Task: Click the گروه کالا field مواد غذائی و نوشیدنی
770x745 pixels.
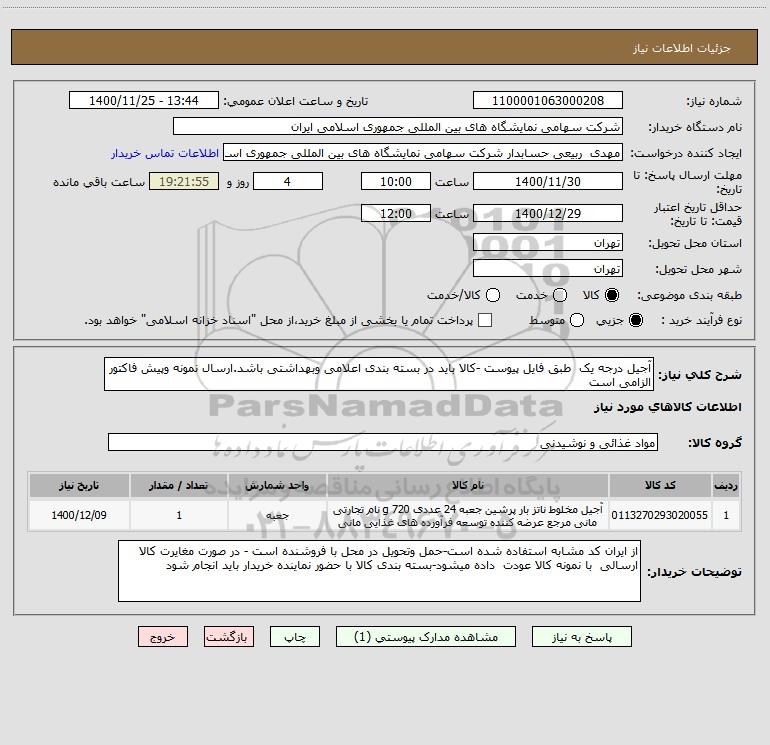Action: click(383, 442)
